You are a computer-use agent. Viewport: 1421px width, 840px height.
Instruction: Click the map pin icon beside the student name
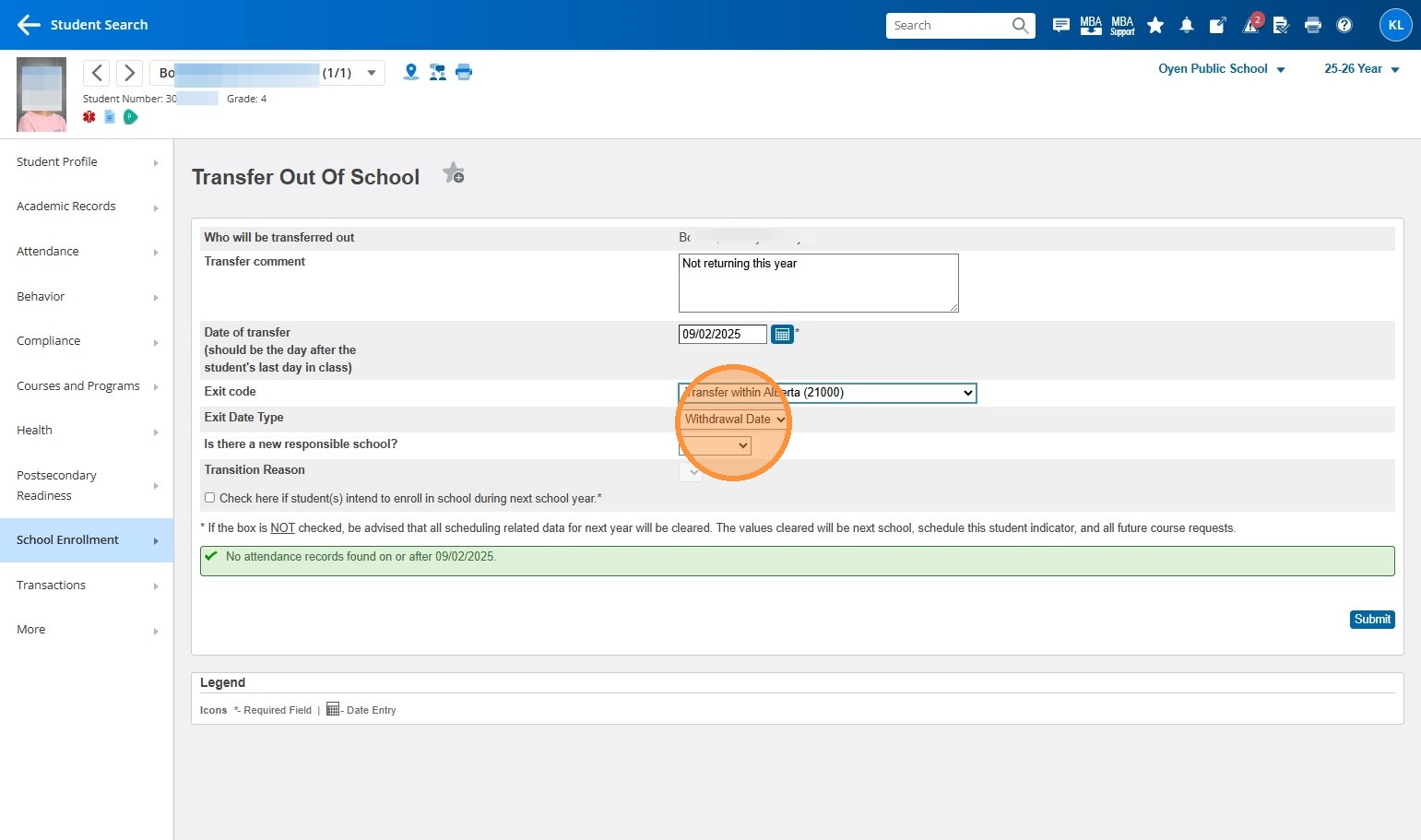(411, 72)
